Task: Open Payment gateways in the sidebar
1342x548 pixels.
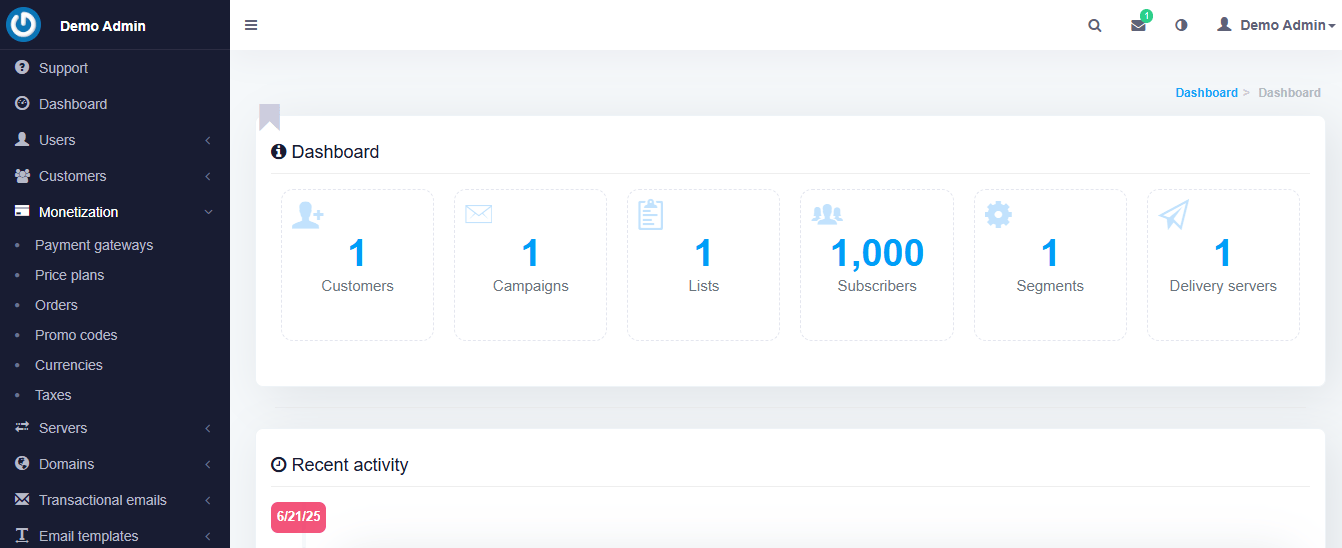Action: click(x=94, y=245)
